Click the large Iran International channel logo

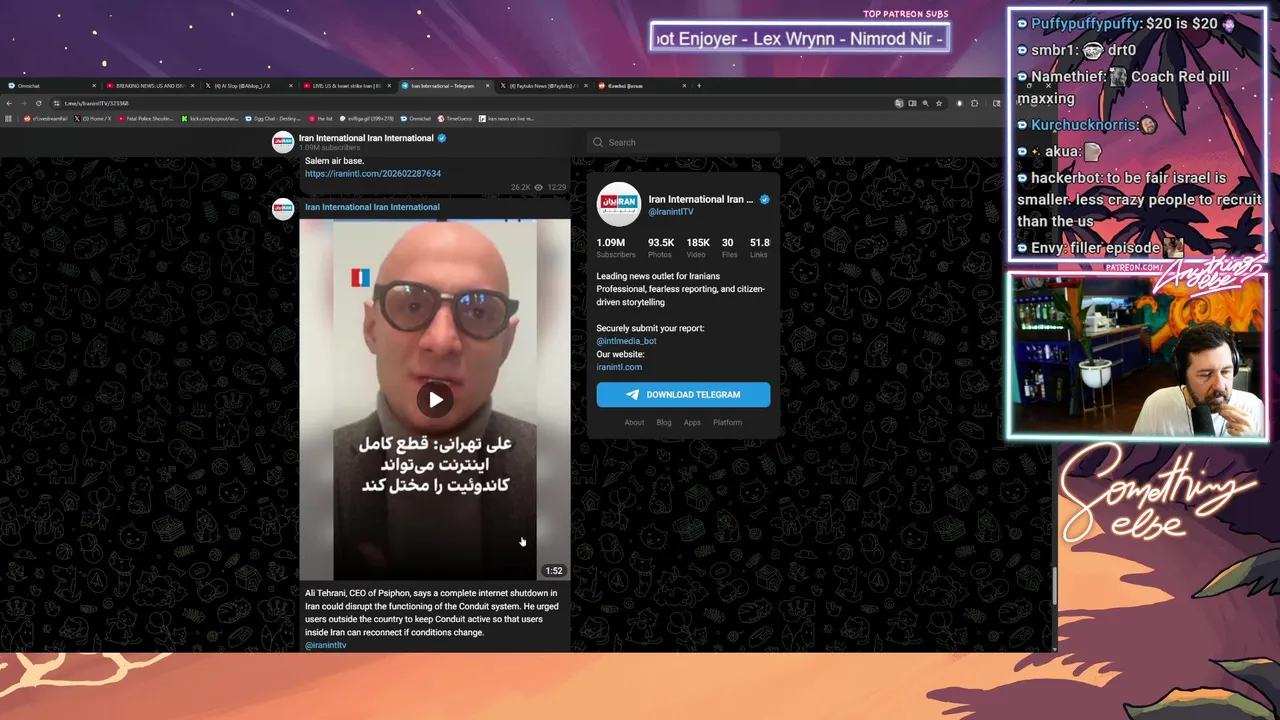(618, 204)
